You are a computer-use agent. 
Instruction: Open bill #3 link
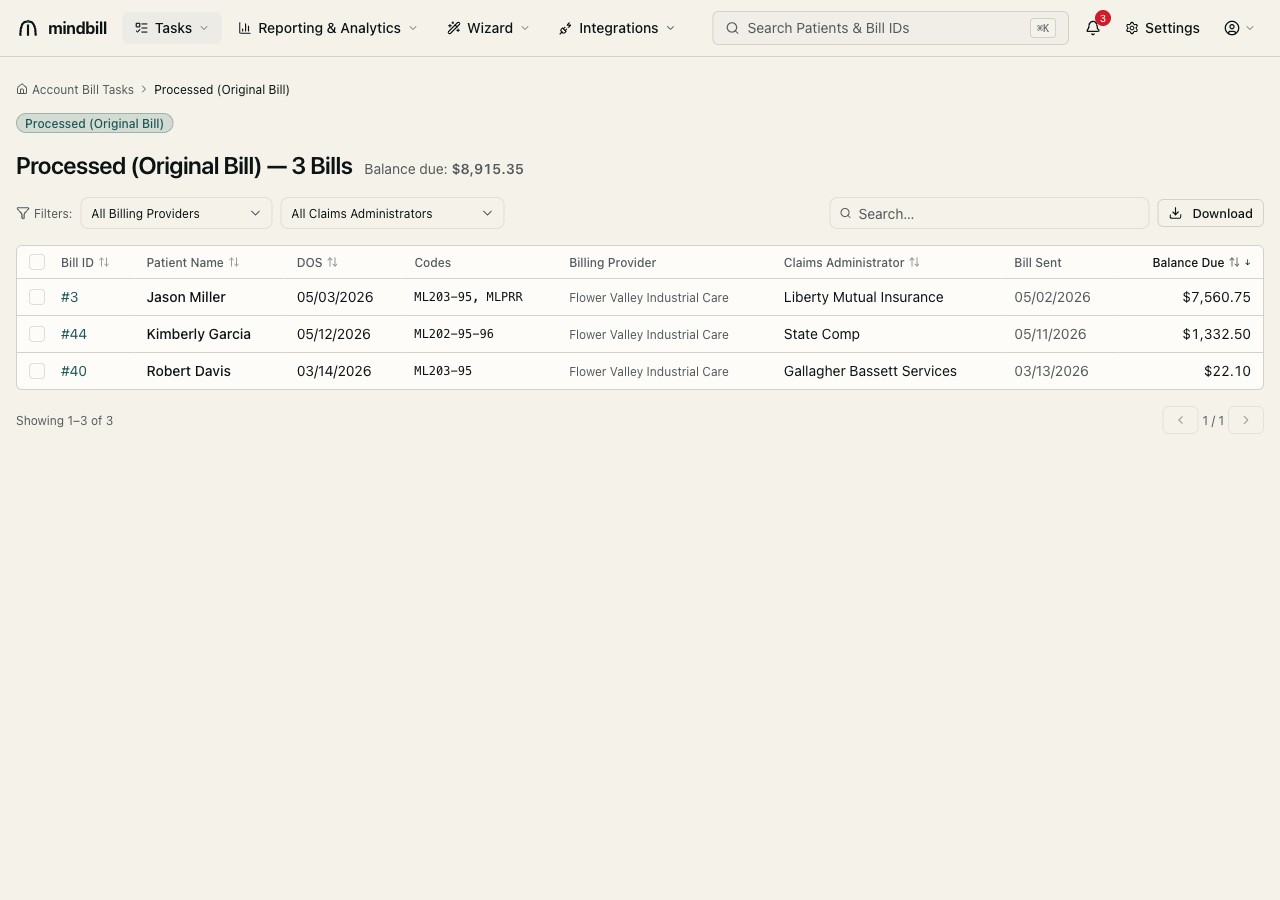(70, 297)
